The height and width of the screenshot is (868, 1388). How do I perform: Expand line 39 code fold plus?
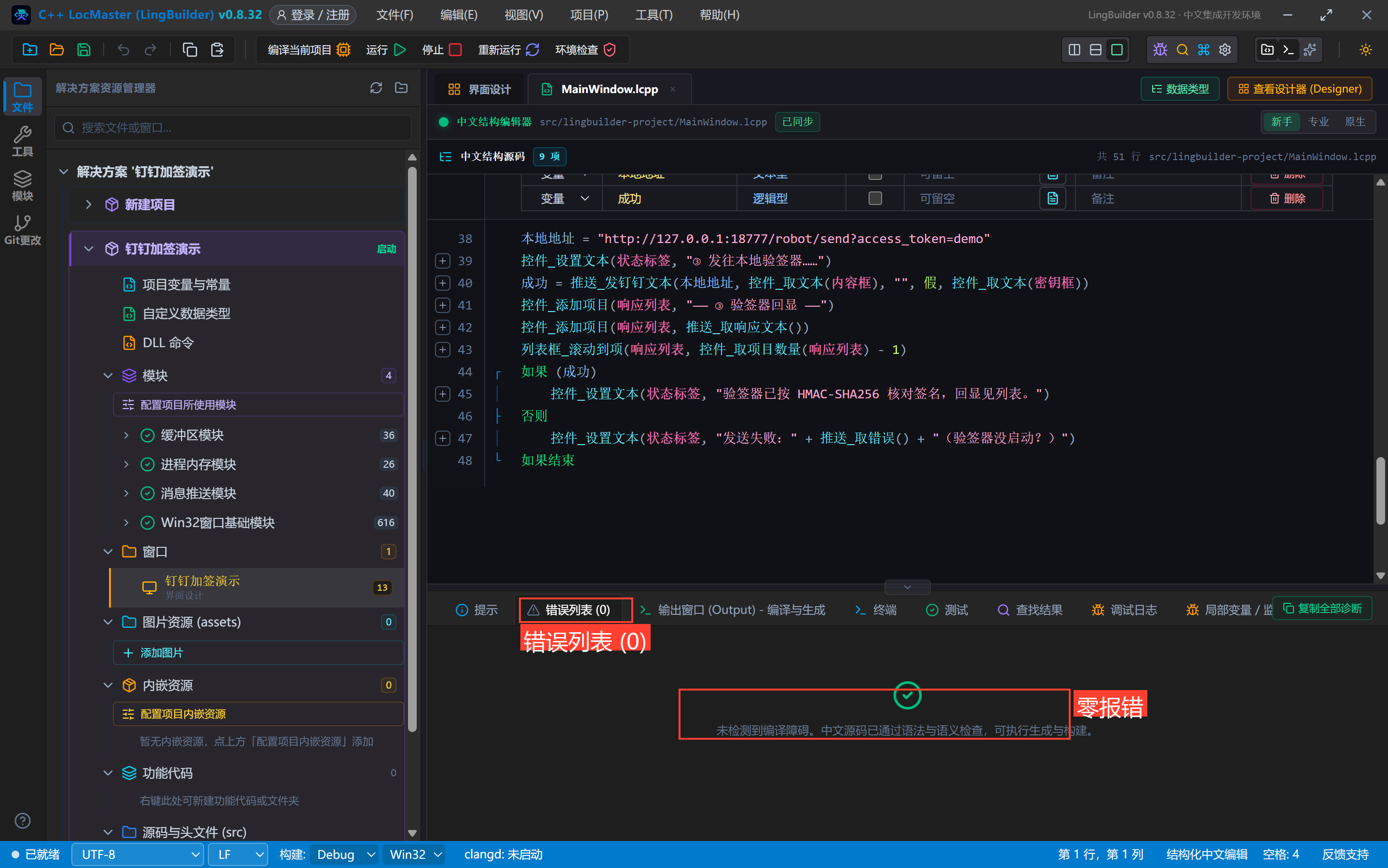tap(443, 260)
